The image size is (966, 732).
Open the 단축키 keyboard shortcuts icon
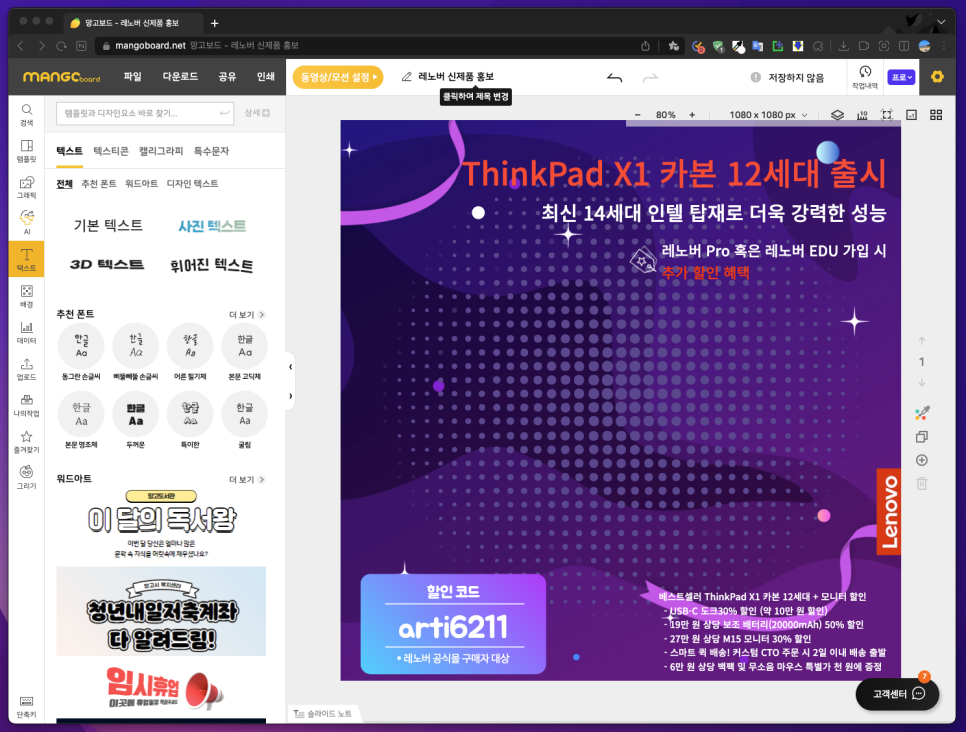click(26, 707)
